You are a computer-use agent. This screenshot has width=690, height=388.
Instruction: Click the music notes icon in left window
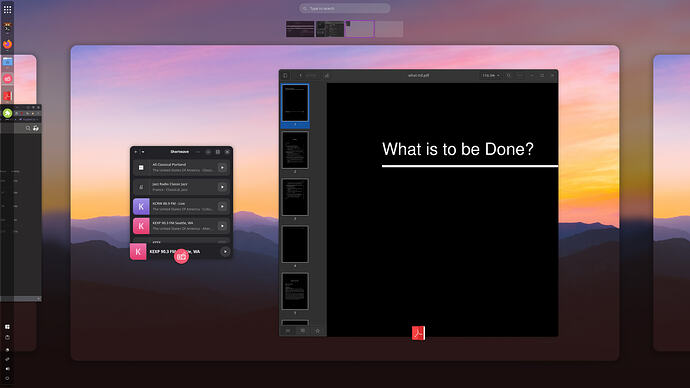[36, 128]
